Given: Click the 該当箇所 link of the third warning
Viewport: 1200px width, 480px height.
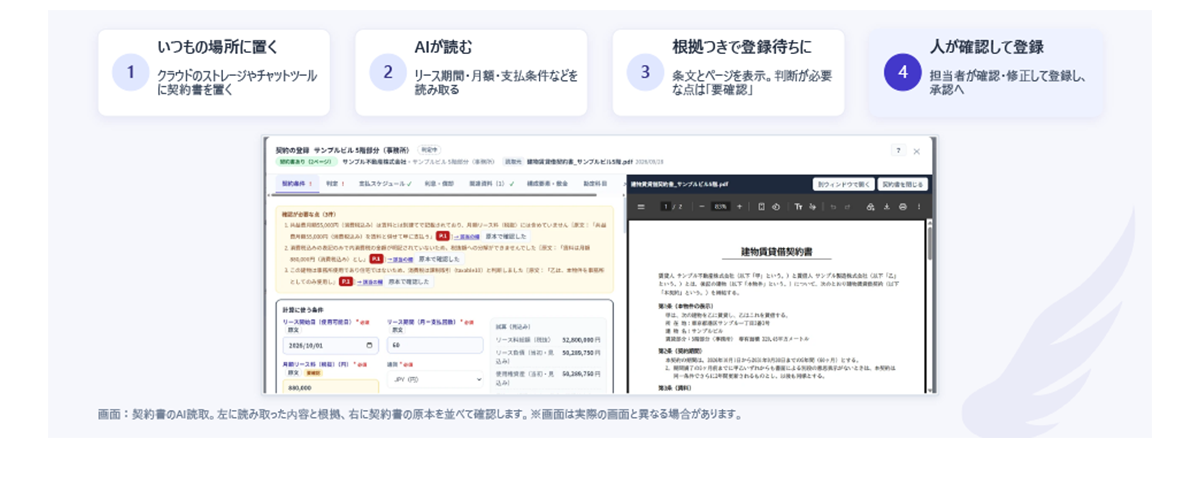Looking at the screenshot, I should [369, 282].
